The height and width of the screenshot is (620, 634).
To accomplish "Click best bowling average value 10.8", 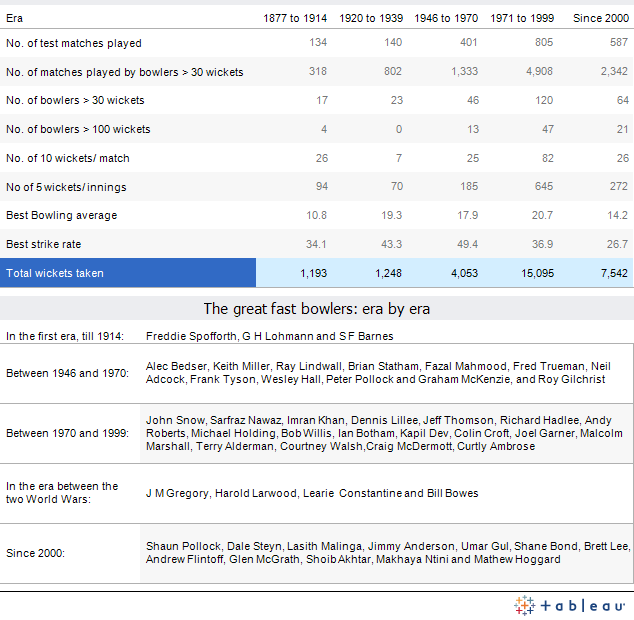I will (x=316, y=215).
